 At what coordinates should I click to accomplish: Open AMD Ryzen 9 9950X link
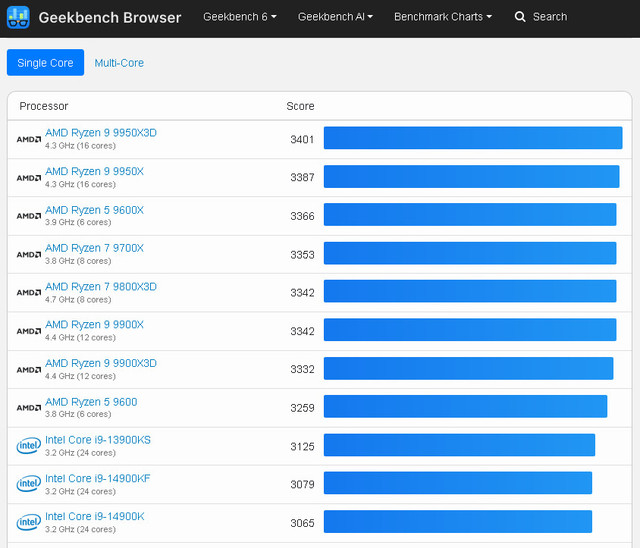(94, 171)
